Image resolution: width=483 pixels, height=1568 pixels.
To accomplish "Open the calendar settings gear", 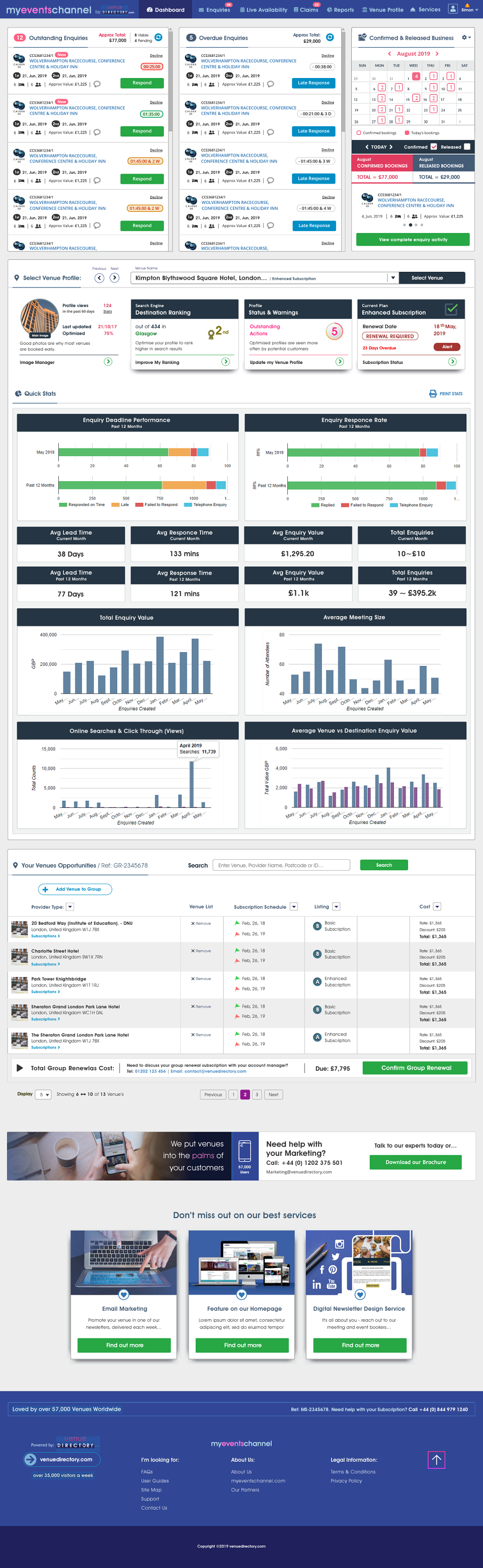I will click(466, 38).
